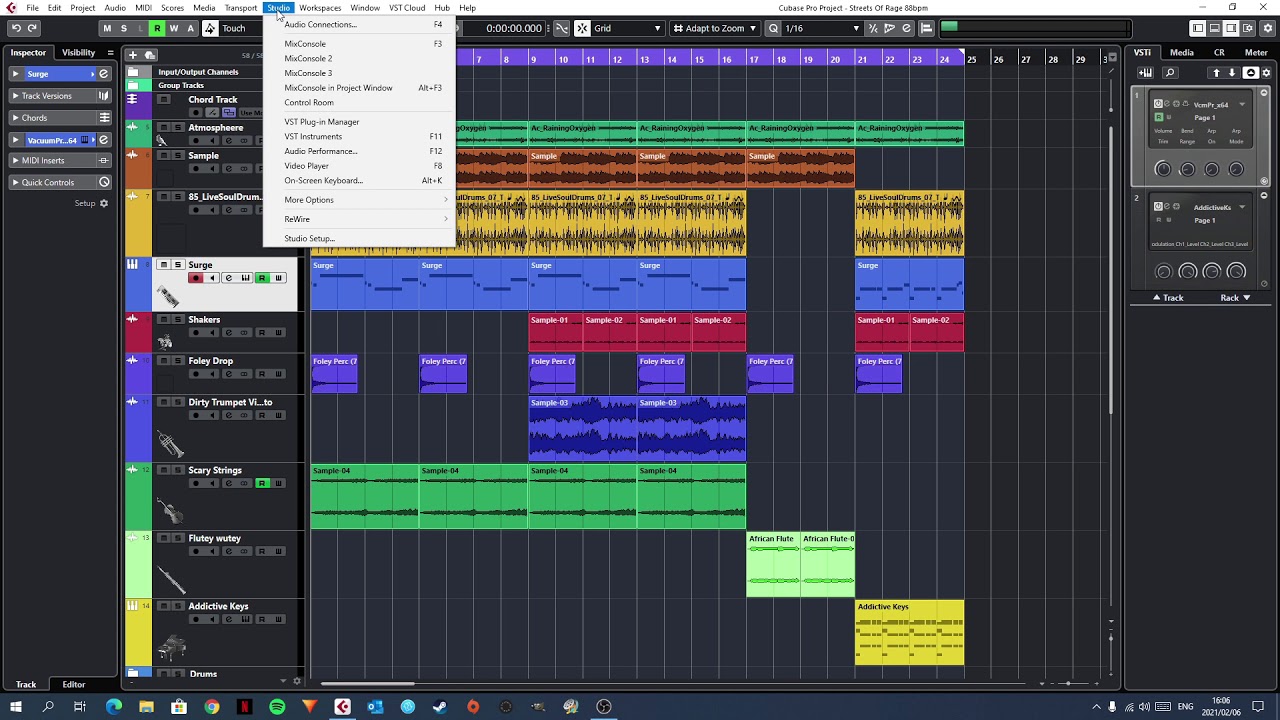Viewport: 1280px width, 720px height.
Task: Open the ReWire submenu
Action: click(359, 219)
